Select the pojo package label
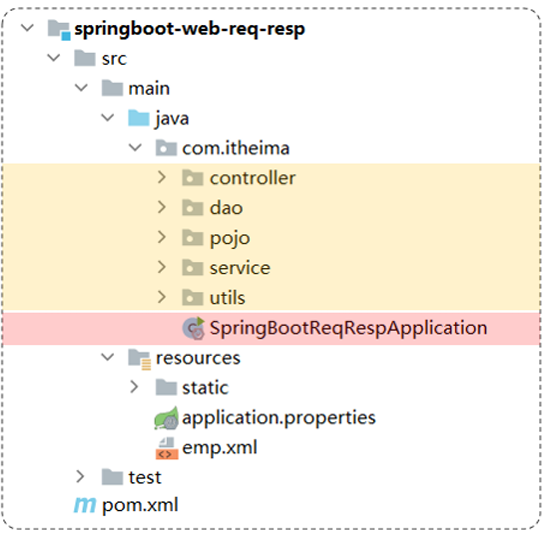The height and width of the screenshot is (533, 544). [x=230, y=239]
